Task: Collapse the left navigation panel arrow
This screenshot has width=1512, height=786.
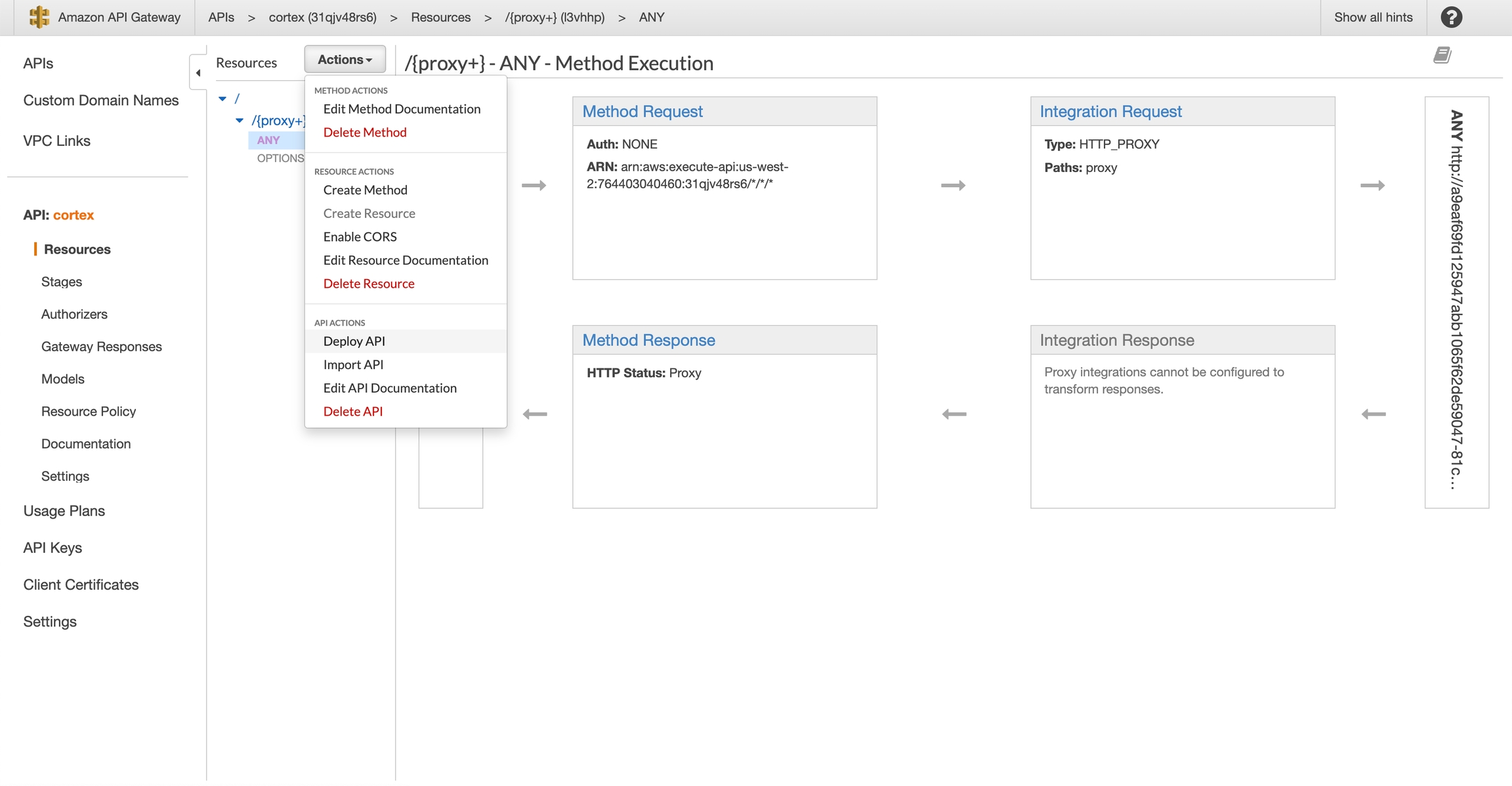Action: 198,73
